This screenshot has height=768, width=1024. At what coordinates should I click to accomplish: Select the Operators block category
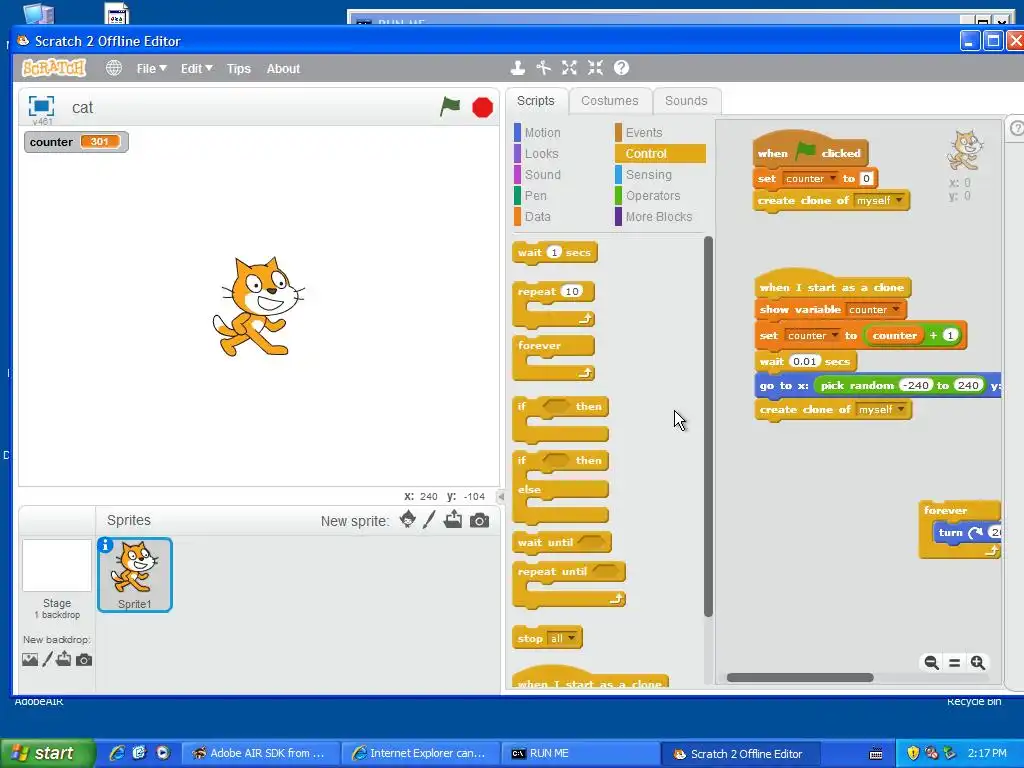point(653,195)
